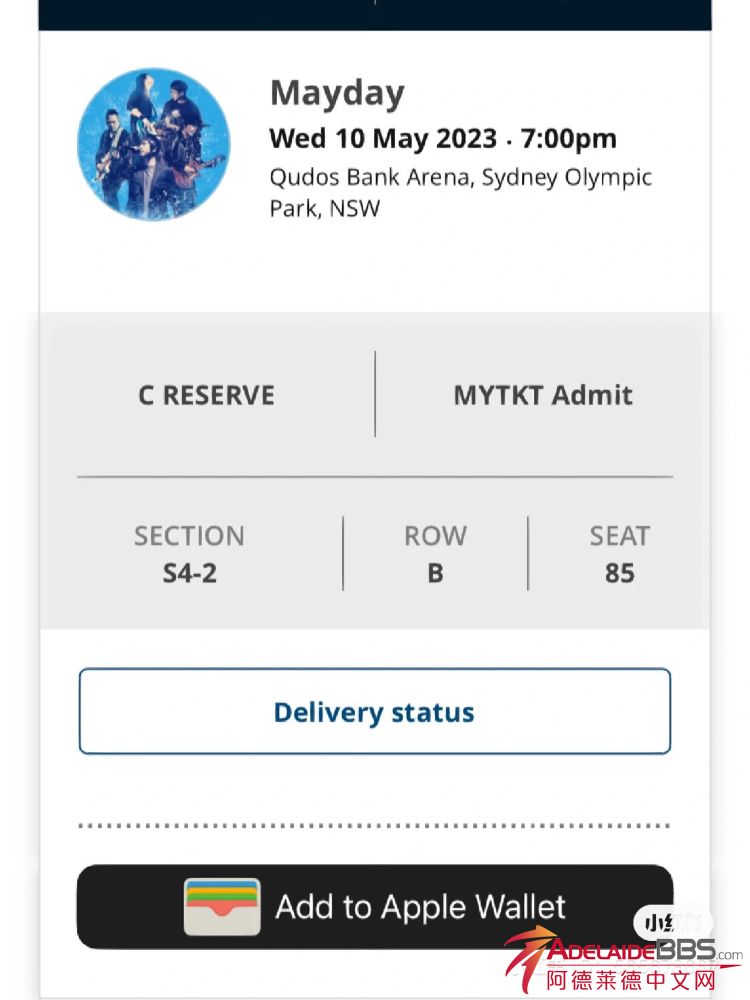Image resolution: width=750 pixels, height=1000 pixels.
Task: Tap the Apple Wallet card icon
Action: (222, 906)
